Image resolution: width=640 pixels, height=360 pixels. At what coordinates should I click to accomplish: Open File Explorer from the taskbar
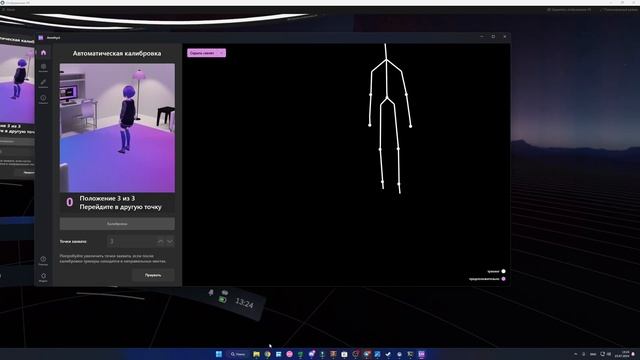click(x=256, y=354)
